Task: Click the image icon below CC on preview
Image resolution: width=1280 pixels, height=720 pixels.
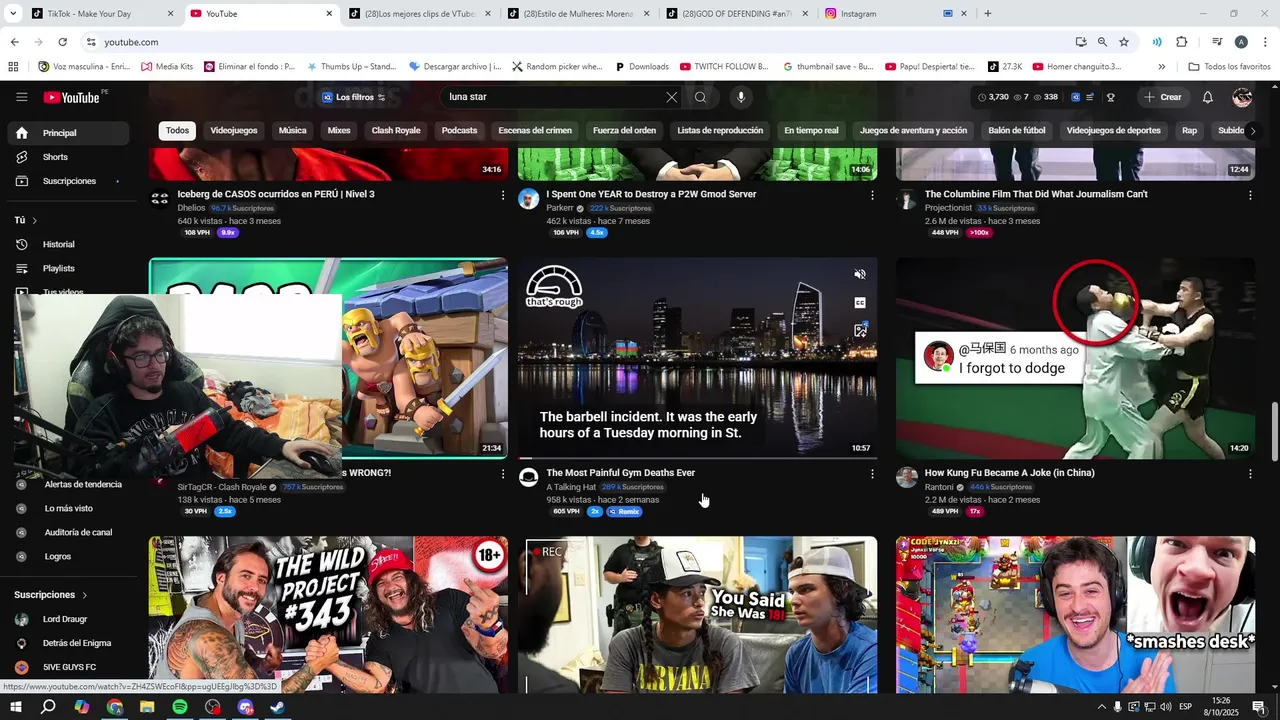Action: [860, 330]
